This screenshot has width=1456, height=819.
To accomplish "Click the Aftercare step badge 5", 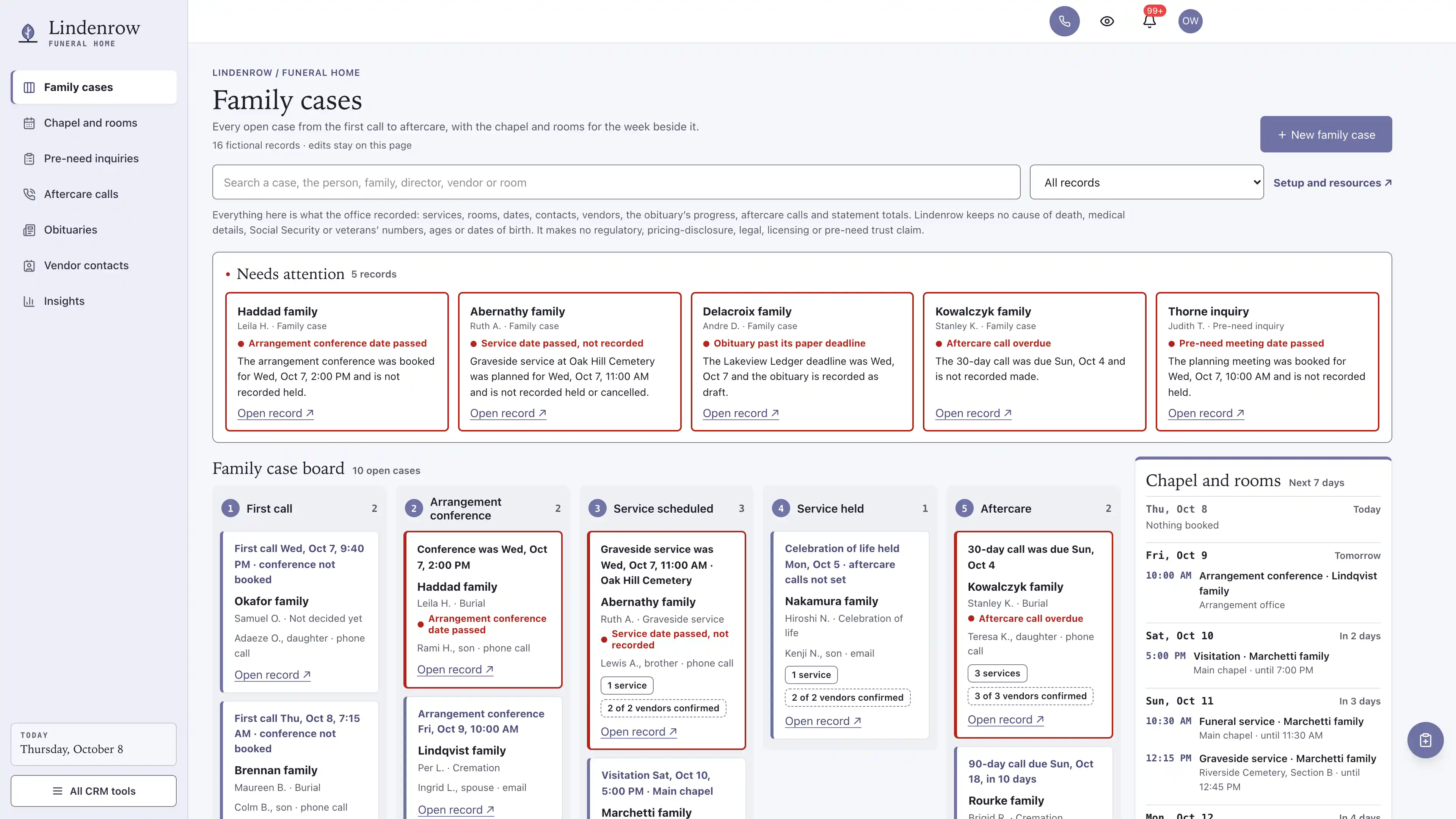I will (964, 508).
